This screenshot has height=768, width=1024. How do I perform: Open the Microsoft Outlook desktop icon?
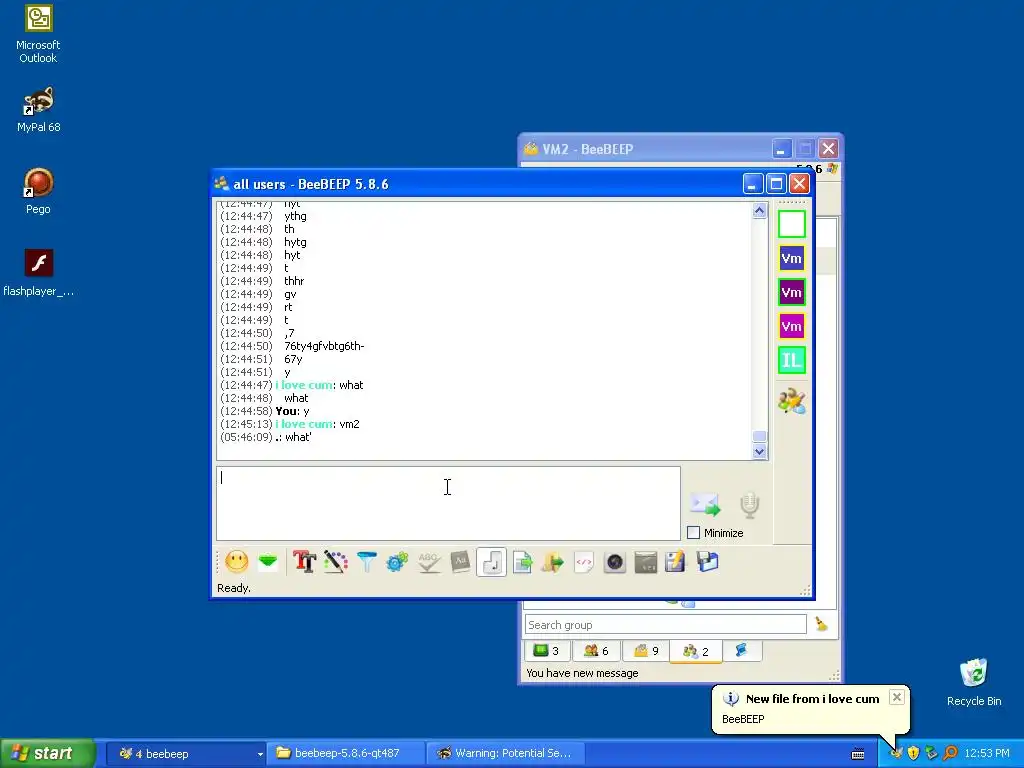coord(38,34)
